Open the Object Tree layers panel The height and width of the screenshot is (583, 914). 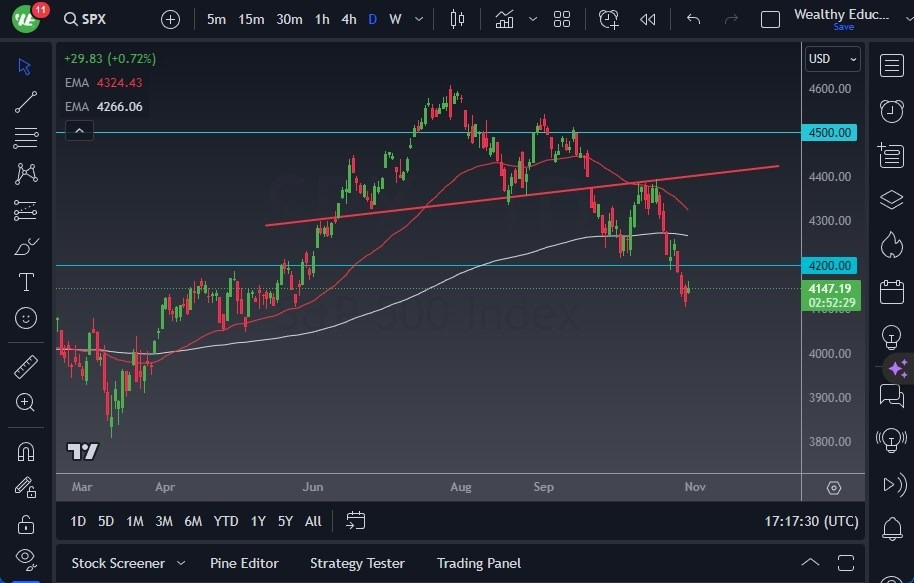click(891, 199)
